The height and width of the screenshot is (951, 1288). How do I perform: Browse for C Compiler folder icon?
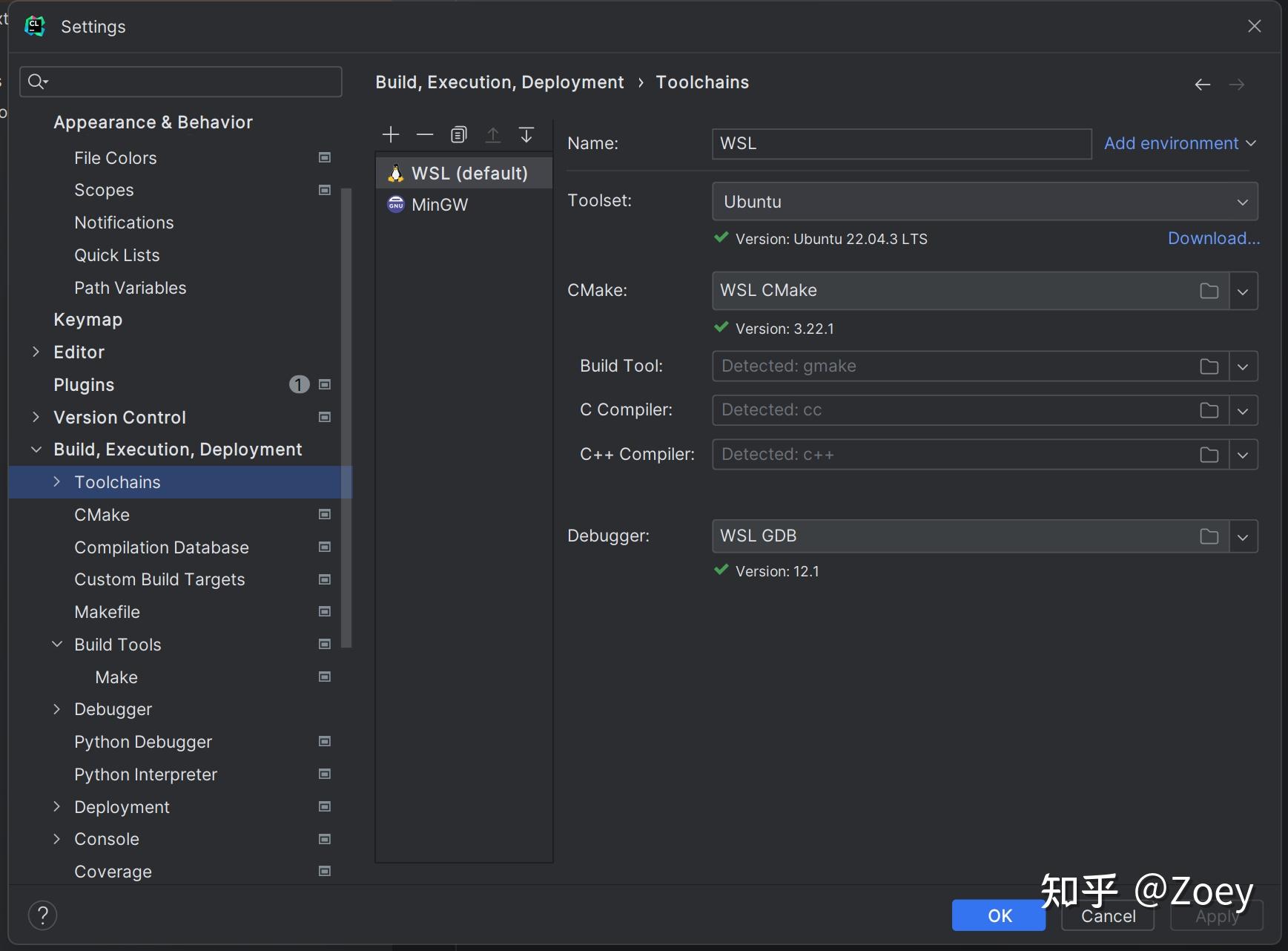1209,410
